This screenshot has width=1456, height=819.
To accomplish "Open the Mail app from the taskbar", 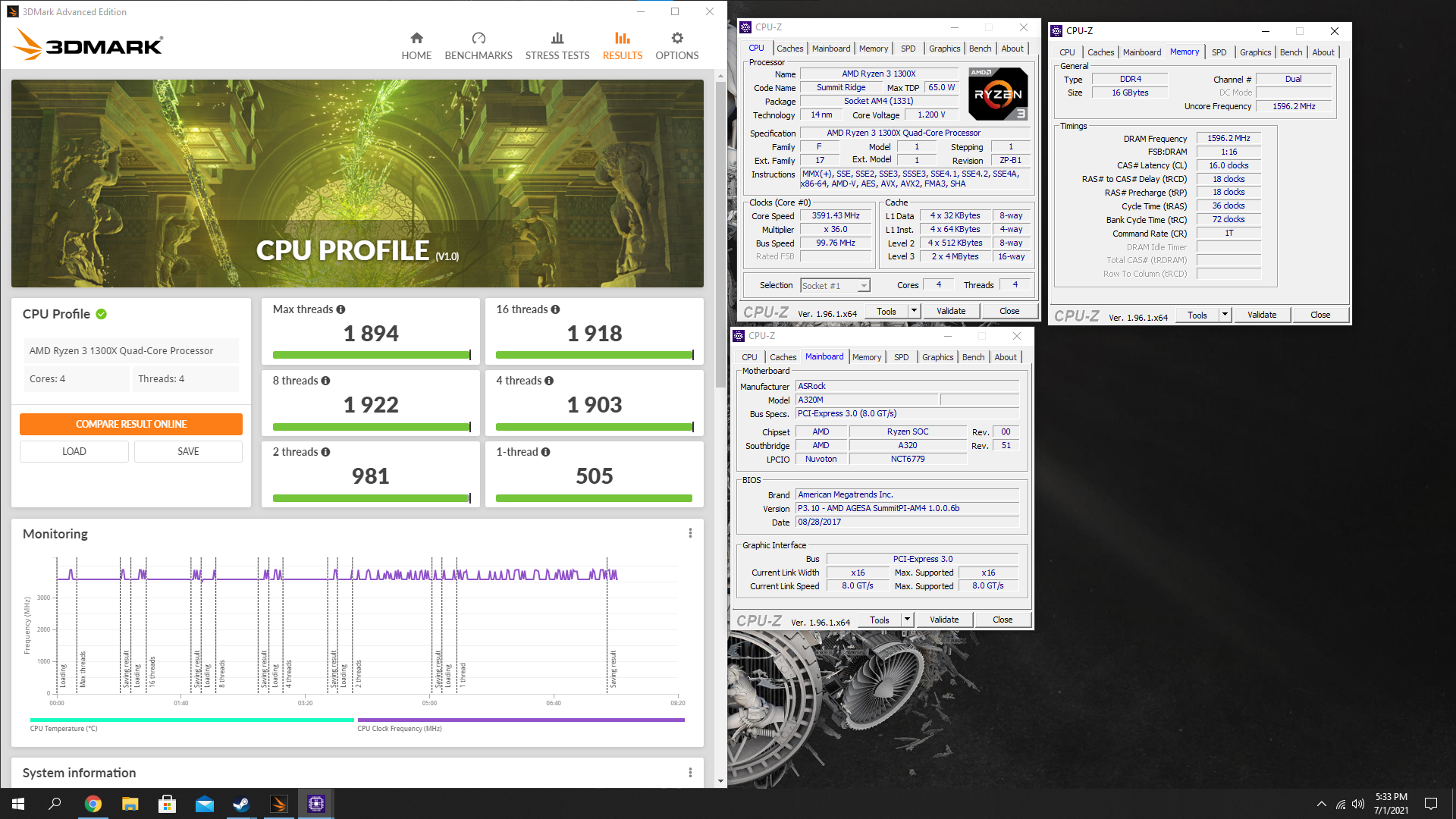I will [x=204, y=804].
